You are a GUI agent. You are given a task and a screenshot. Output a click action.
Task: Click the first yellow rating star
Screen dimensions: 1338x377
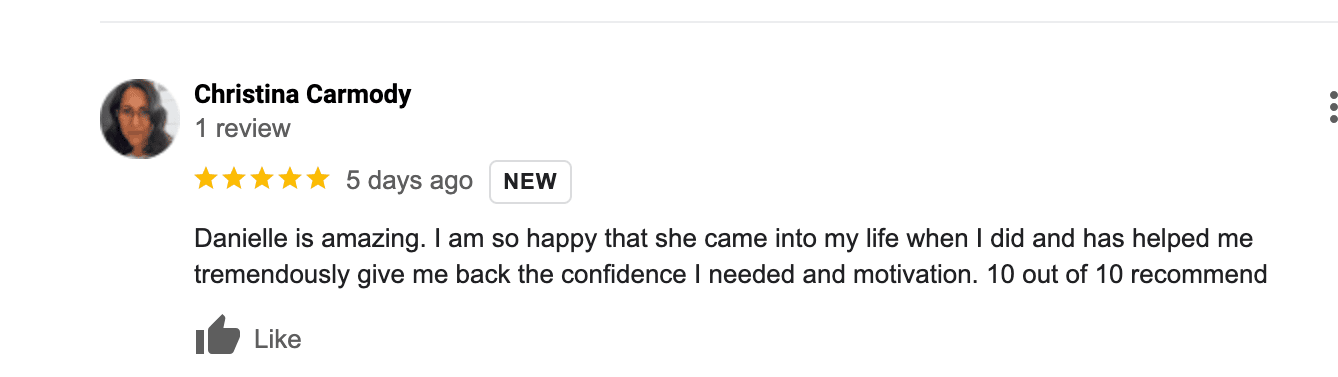click(x=206, y=179)
